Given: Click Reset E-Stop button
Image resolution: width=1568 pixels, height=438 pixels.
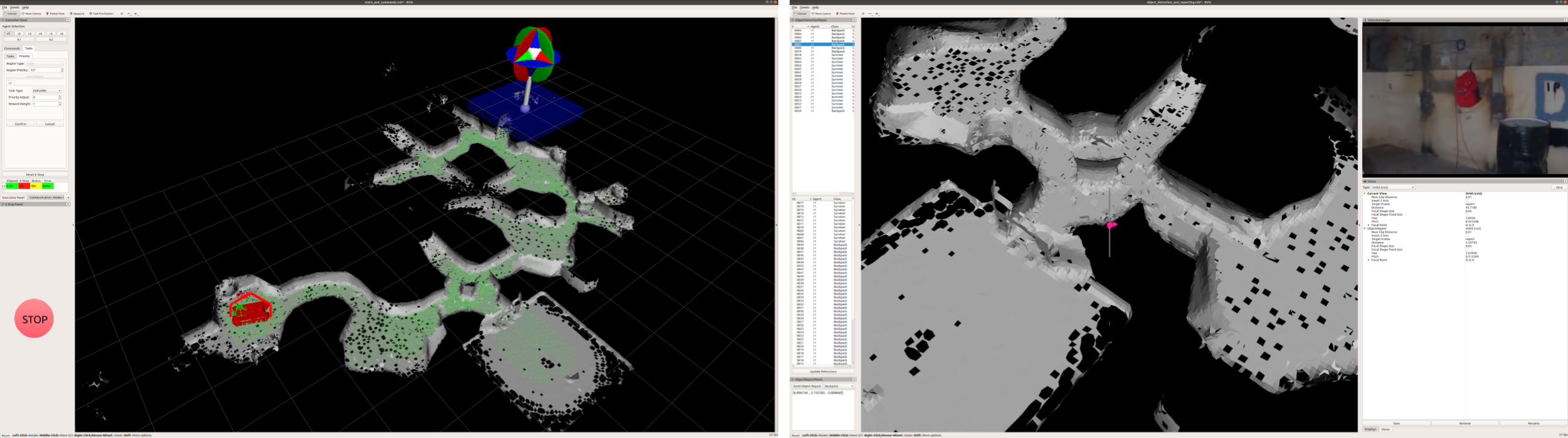Looking at the screenshot, I should pyautogui.click(x=35, y=175).
